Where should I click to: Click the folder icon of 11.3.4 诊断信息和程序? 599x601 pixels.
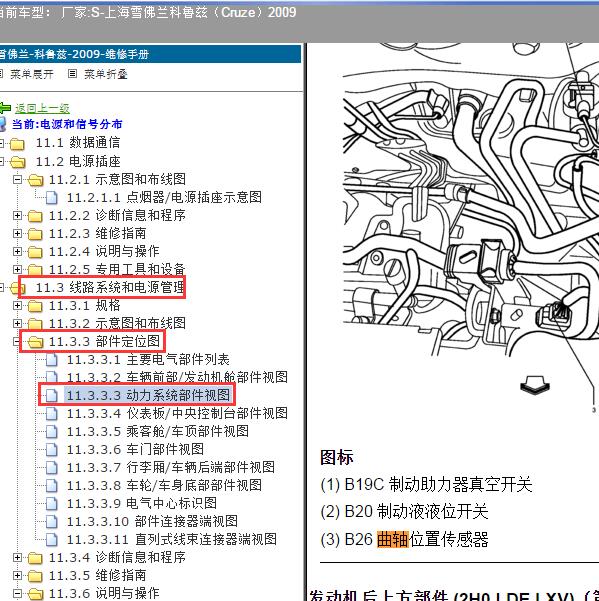(x=35, y=558)
